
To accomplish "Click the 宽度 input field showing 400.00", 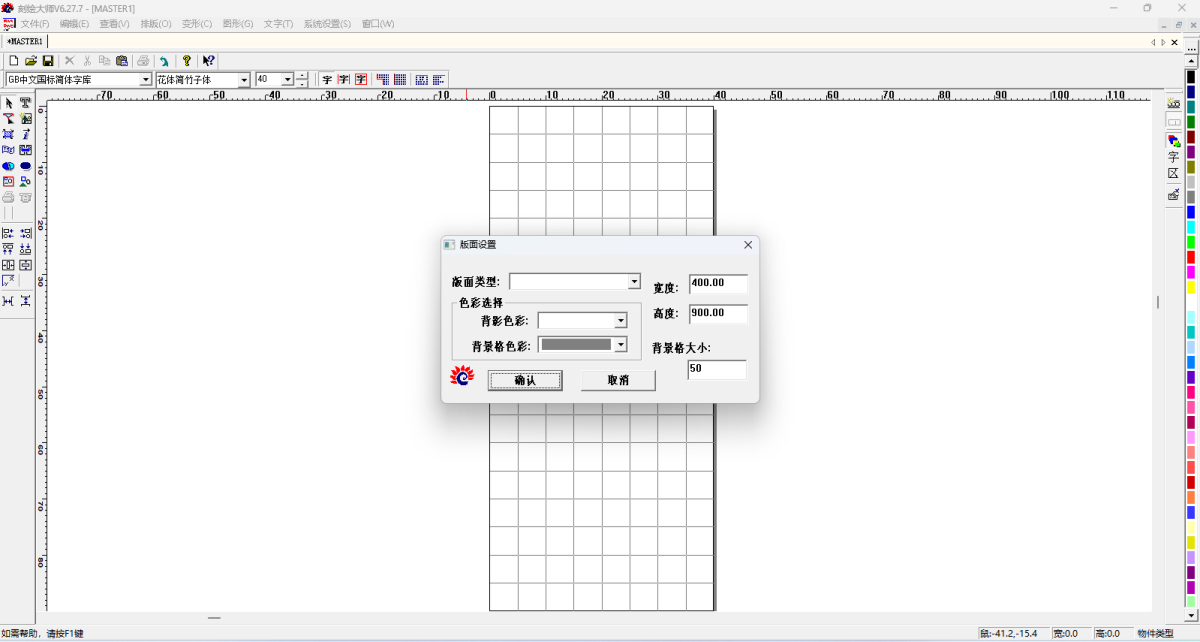I will [717, 283].
